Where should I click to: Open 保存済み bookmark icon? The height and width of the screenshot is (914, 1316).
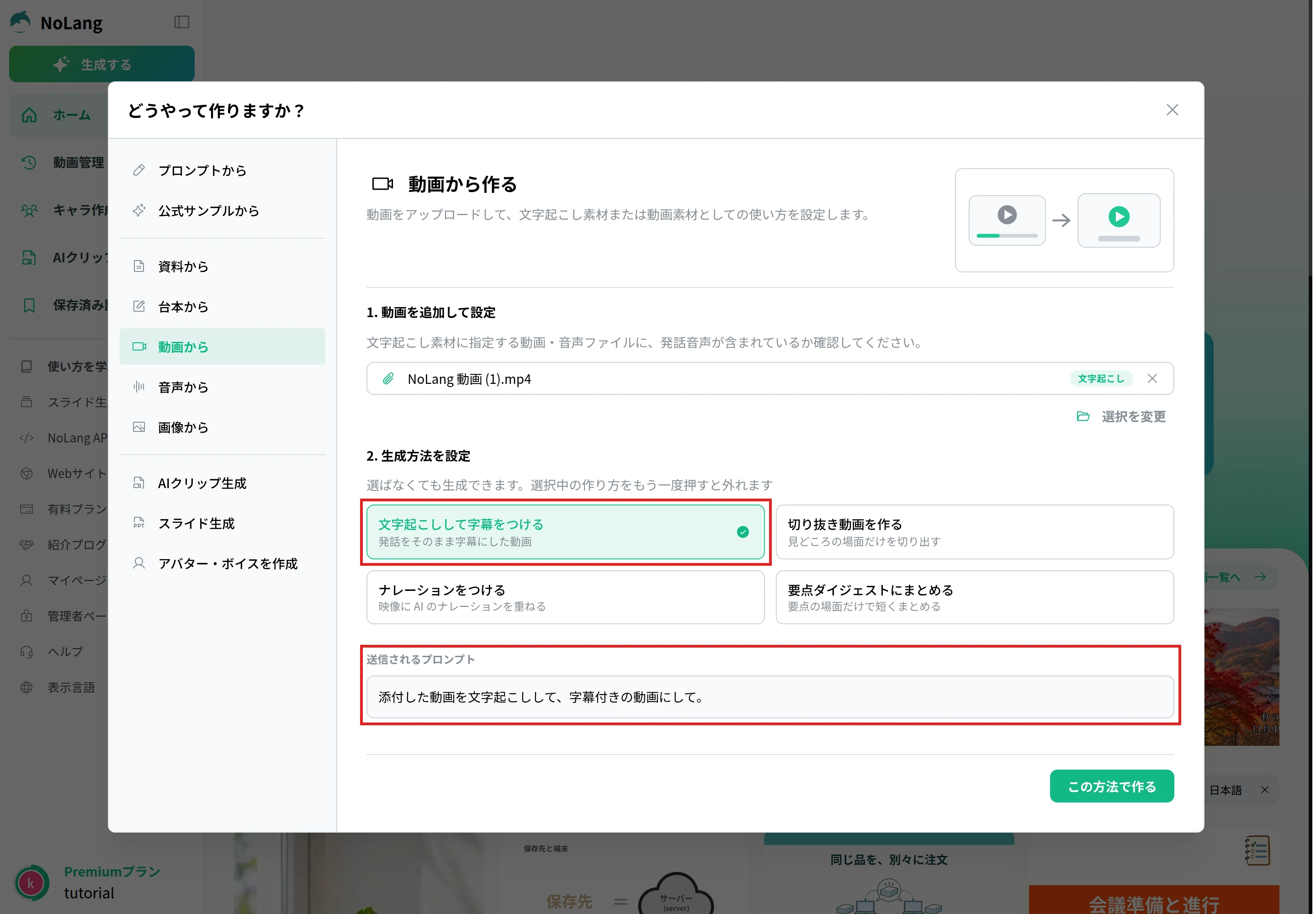pos(29,305)
